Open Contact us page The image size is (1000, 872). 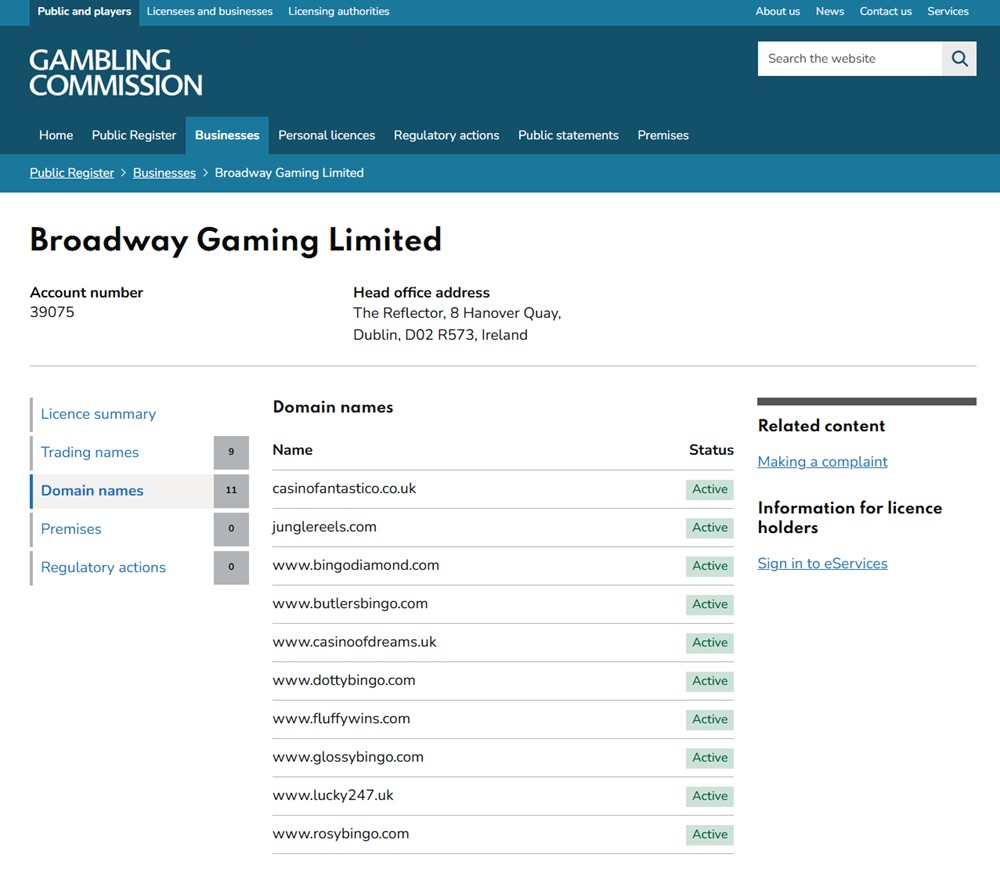[885, 11]
